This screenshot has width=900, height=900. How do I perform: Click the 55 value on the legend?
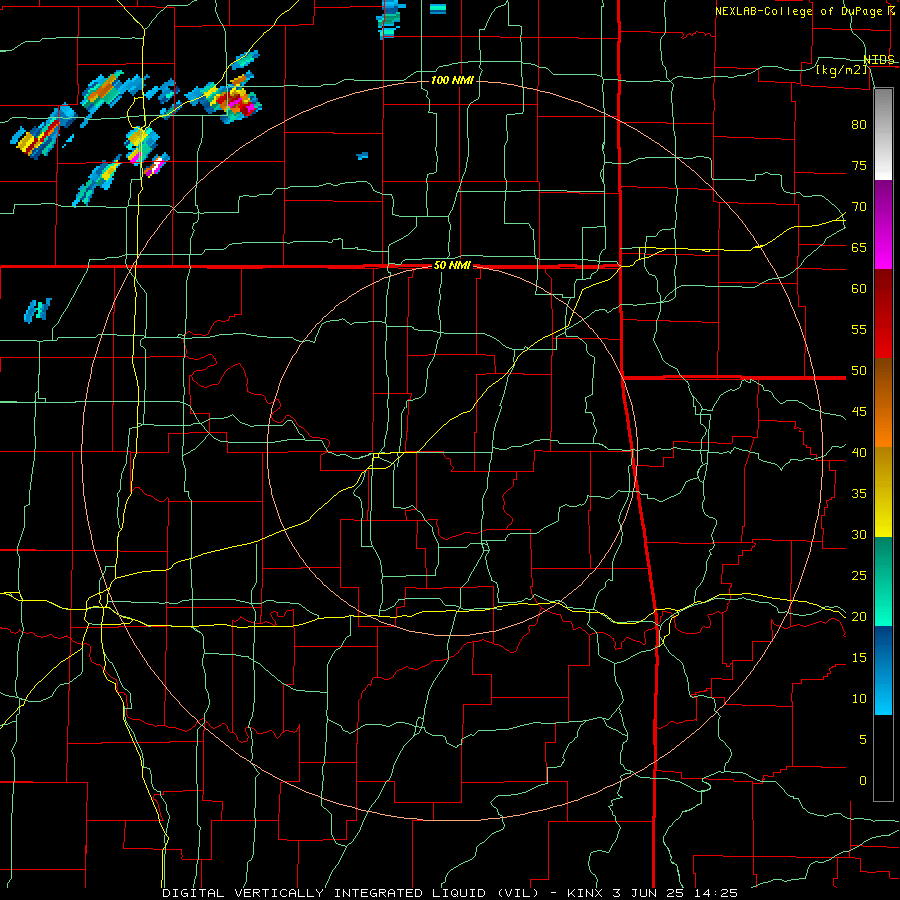859,329
